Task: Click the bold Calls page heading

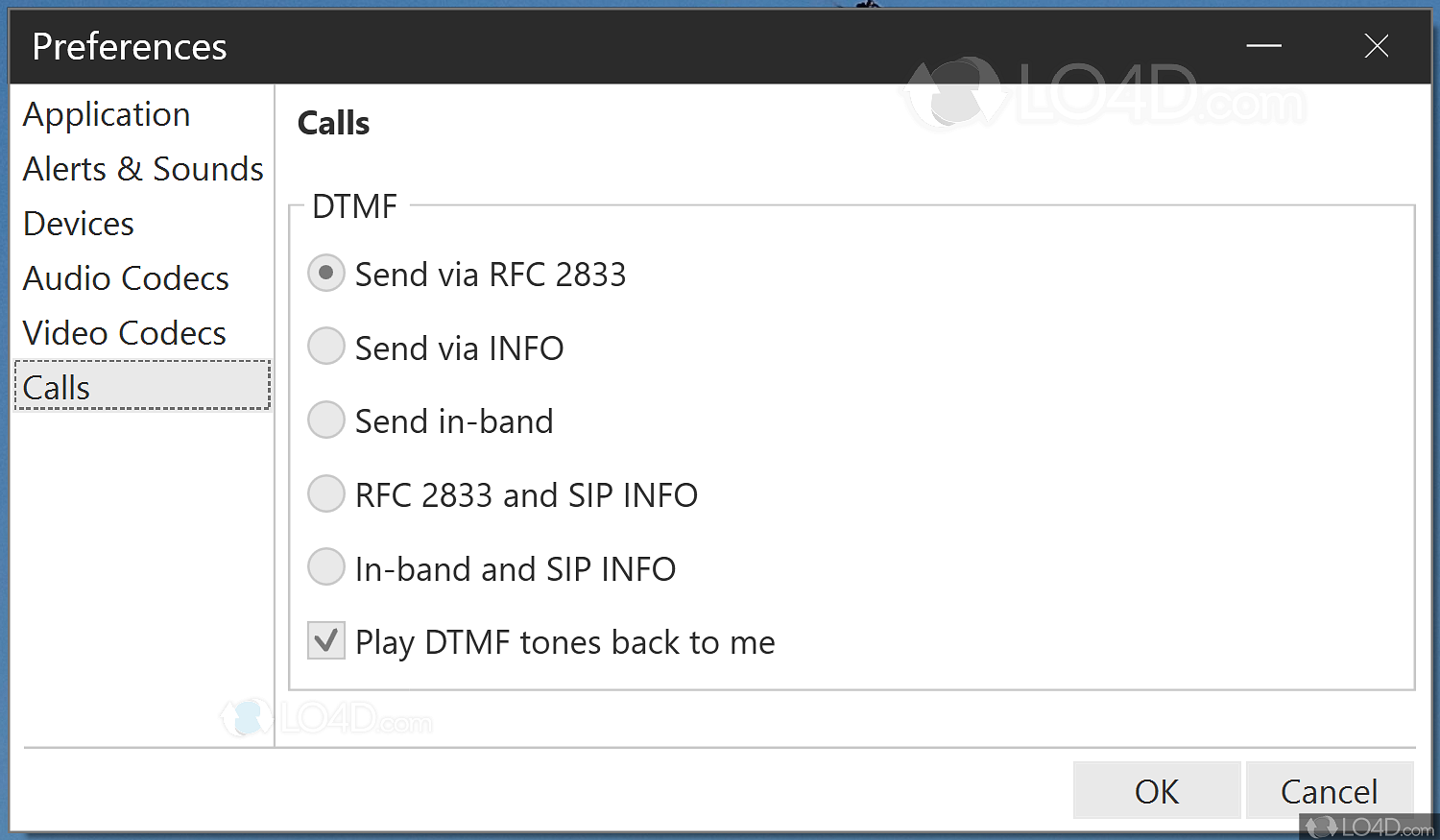Action: 333,123
